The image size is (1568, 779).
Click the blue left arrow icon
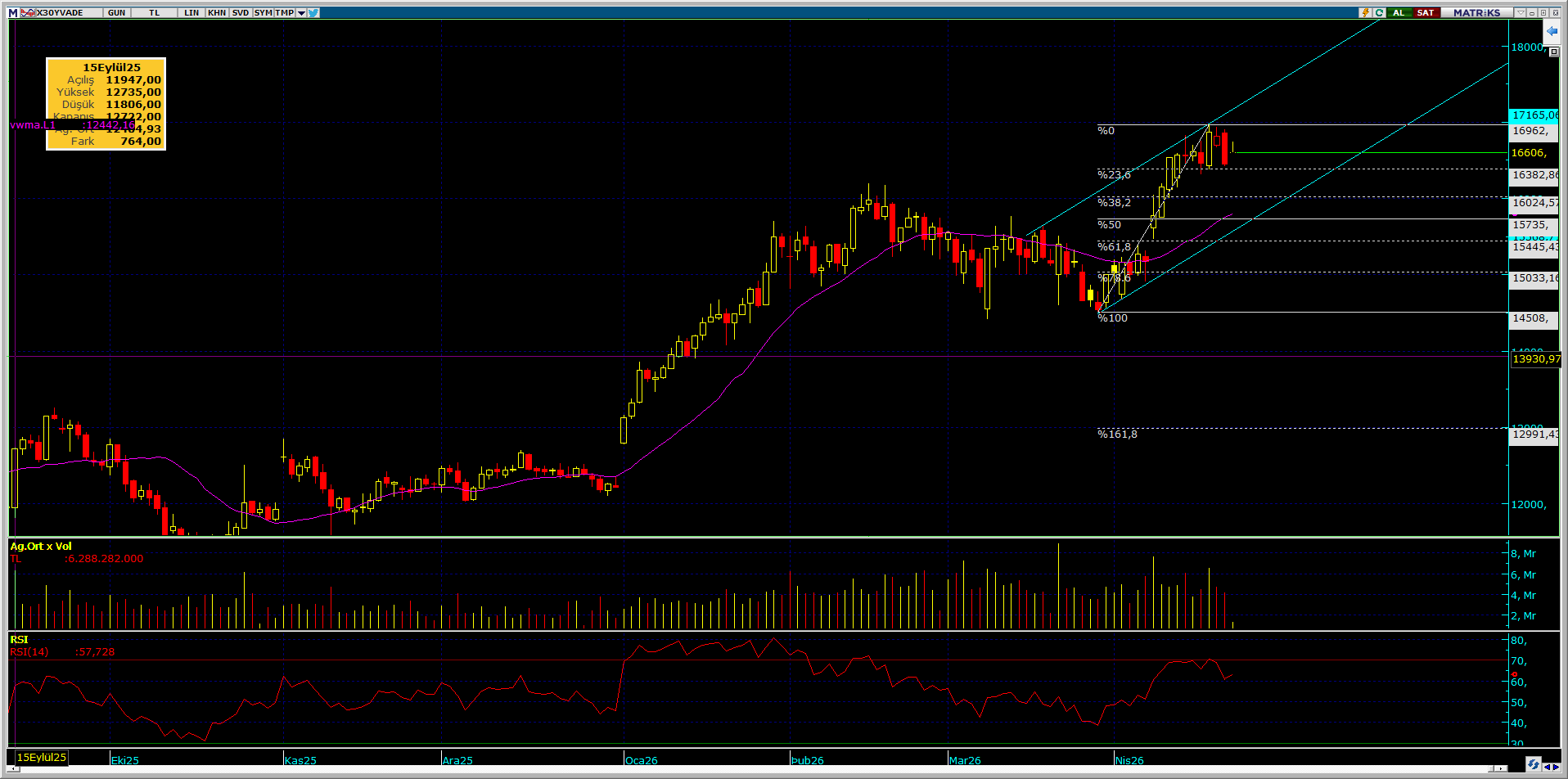(1552, 31)
